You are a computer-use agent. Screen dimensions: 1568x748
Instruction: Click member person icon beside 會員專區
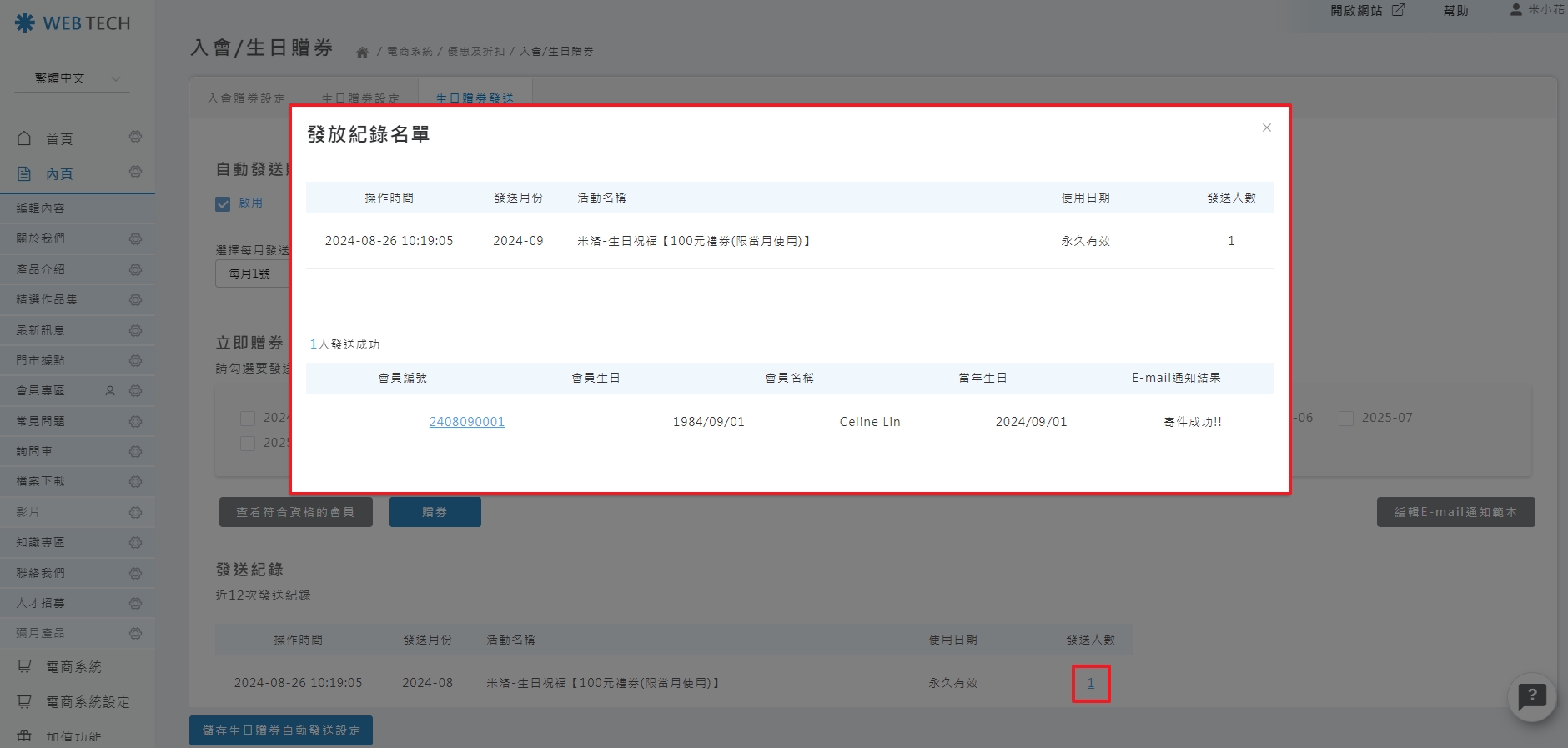point(110,391)
